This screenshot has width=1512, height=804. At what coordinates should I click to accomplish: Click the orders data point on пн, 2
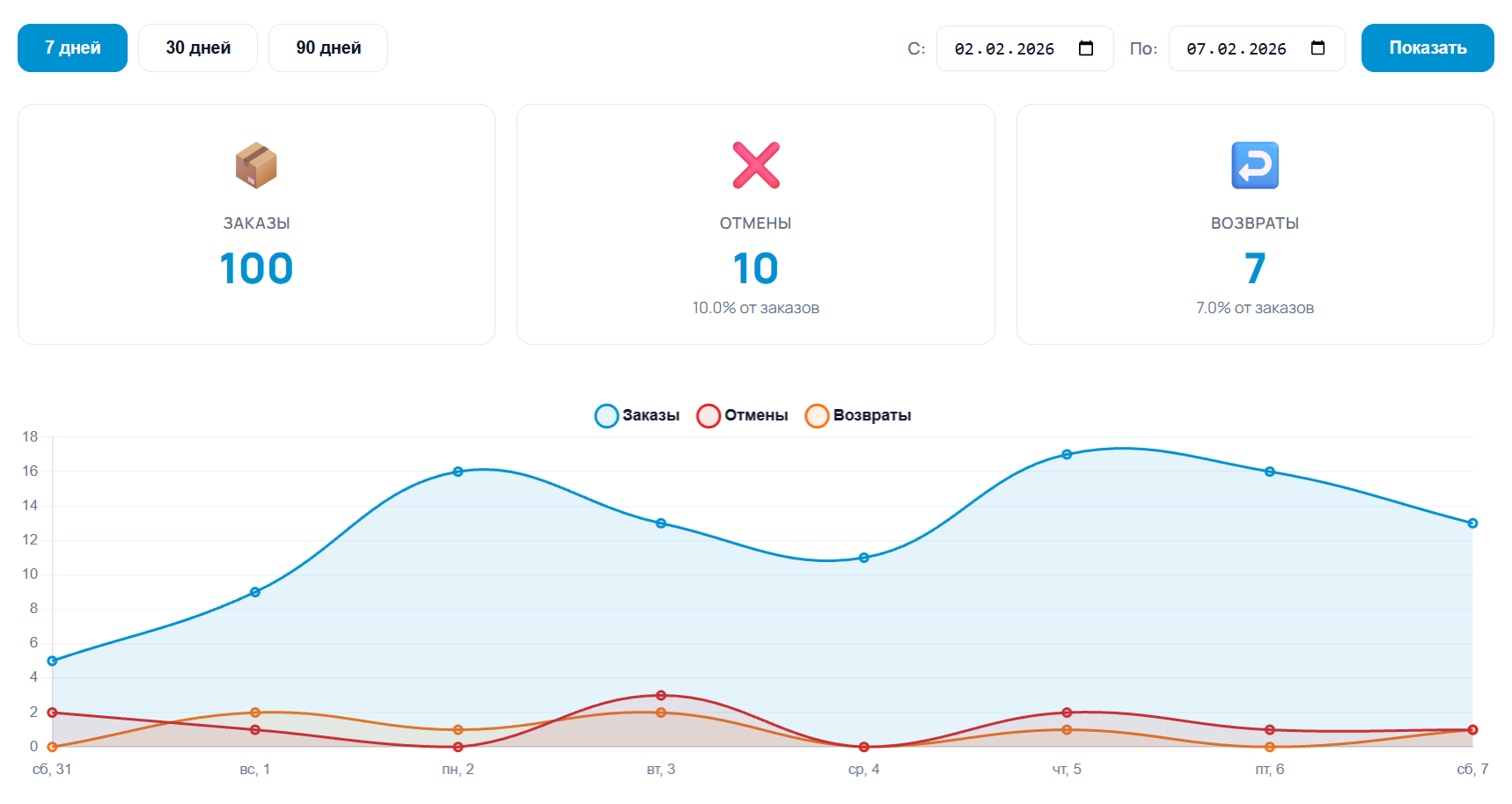point(458,471)
